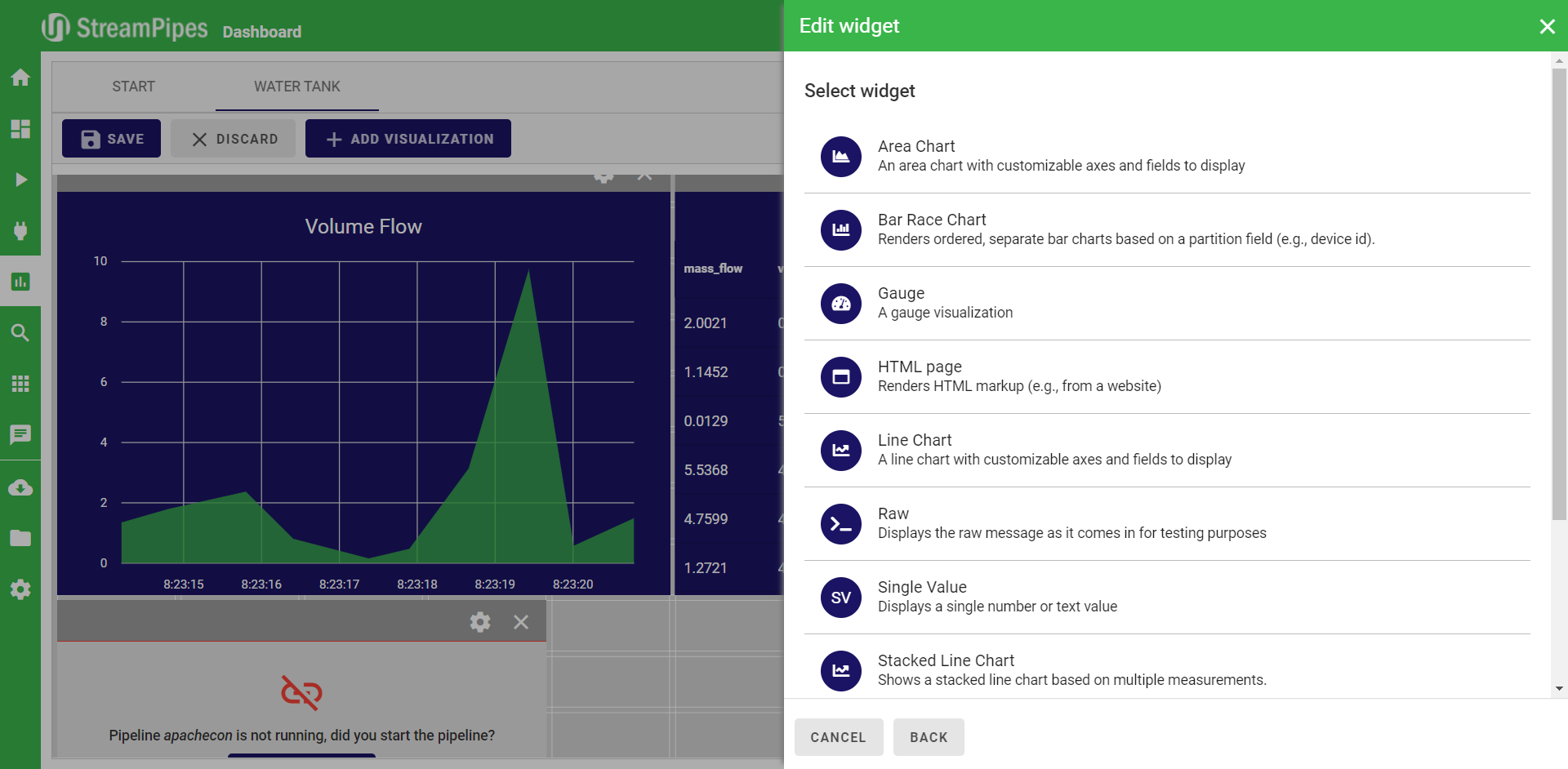Select the Area Chart widget icon

pyautogui.click(x=840, y=157)
